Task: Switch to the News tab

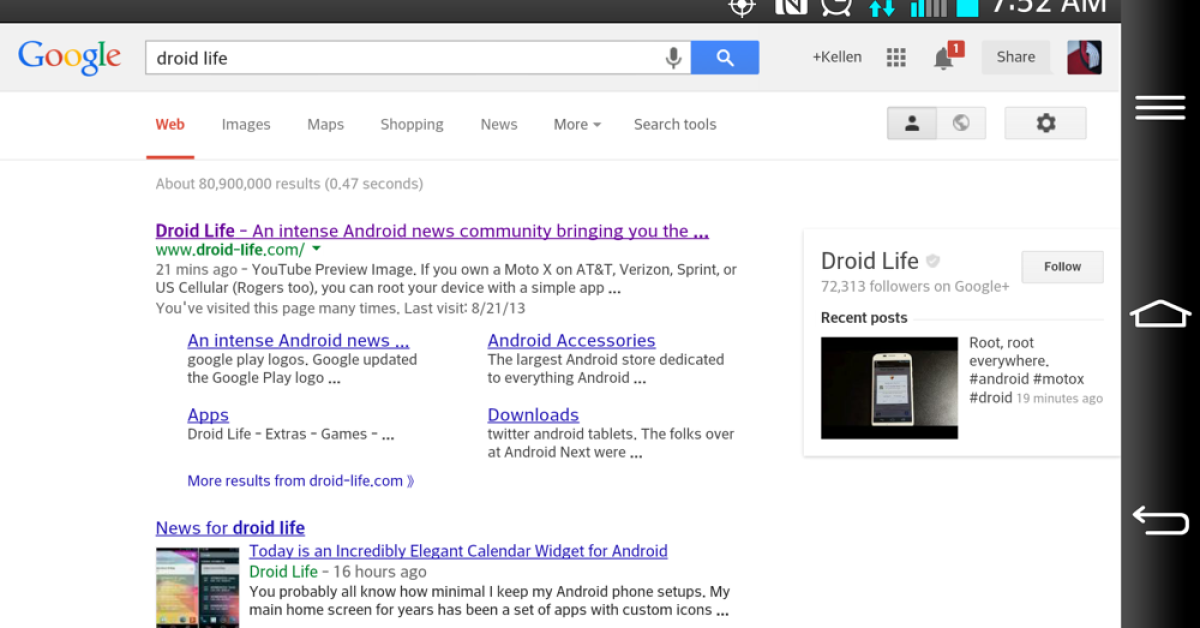Action: point(498,125)
